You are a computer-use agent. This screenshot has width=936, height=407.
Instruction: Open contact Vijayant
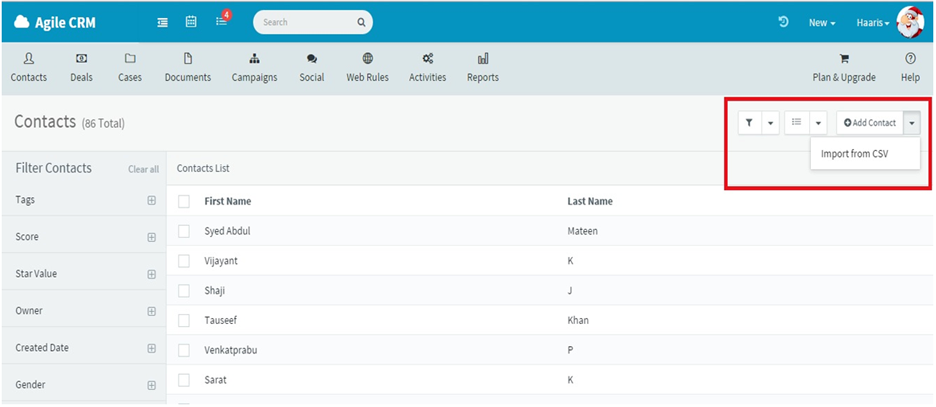tap(221, 261)
